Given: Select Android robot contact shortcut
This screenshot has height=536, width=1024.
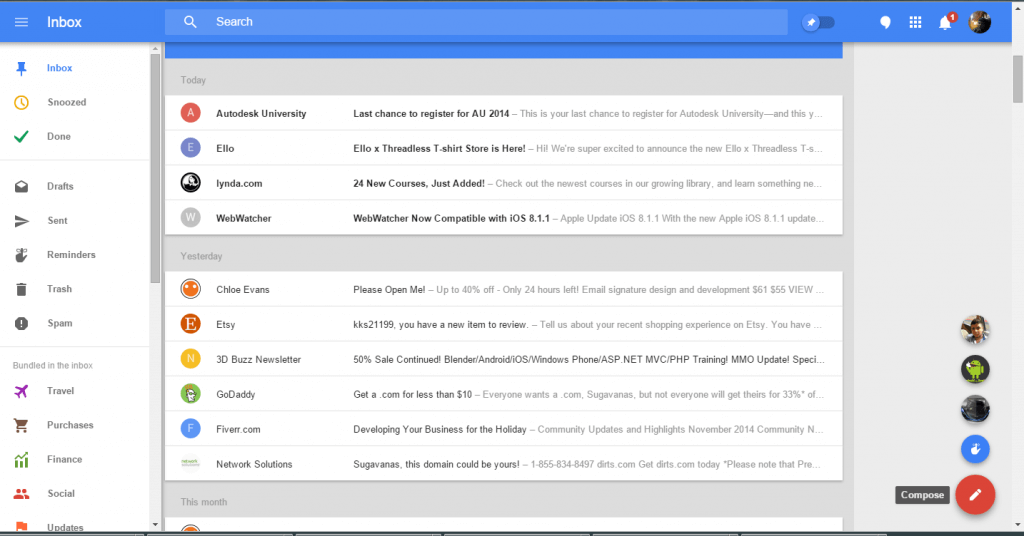Looking at the screenshot, I should pyautogui.click(x=975, y=370).
